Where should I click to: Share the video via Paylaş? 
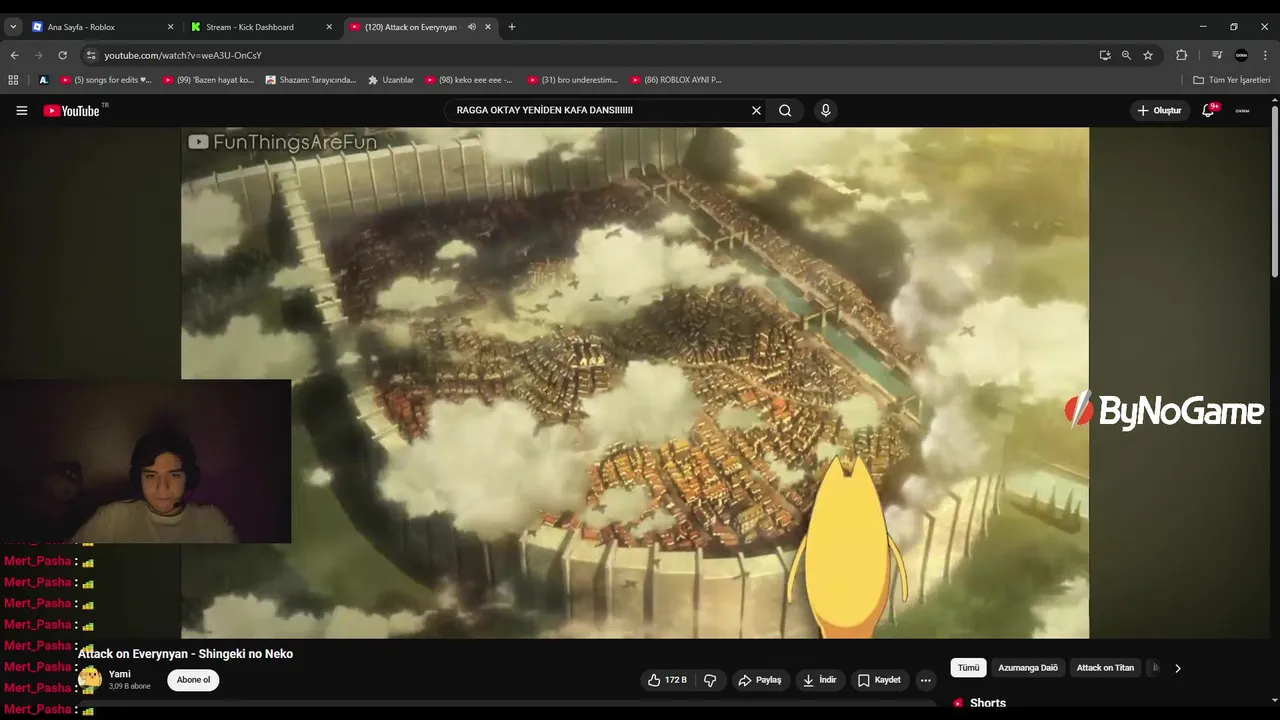(759, 680)
